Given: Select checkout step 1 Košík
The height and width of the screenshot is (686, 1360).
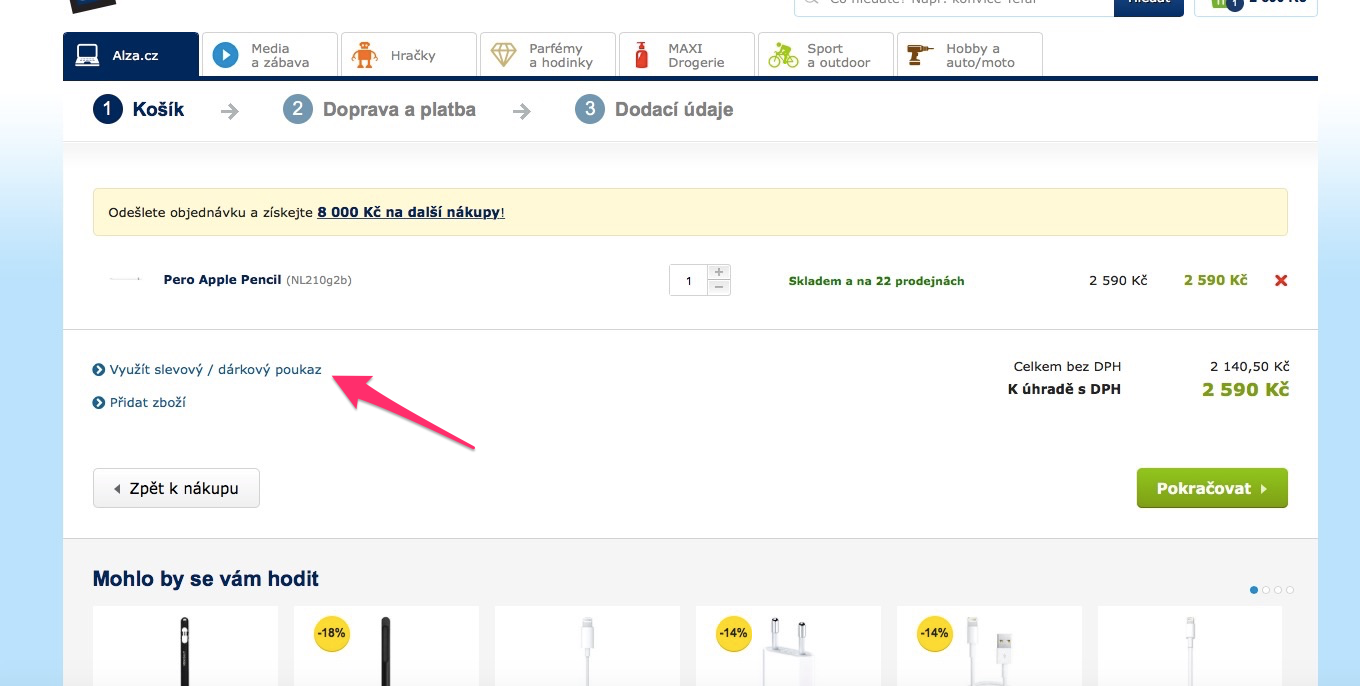Looking at the screenshot, I should coord(139,109).
